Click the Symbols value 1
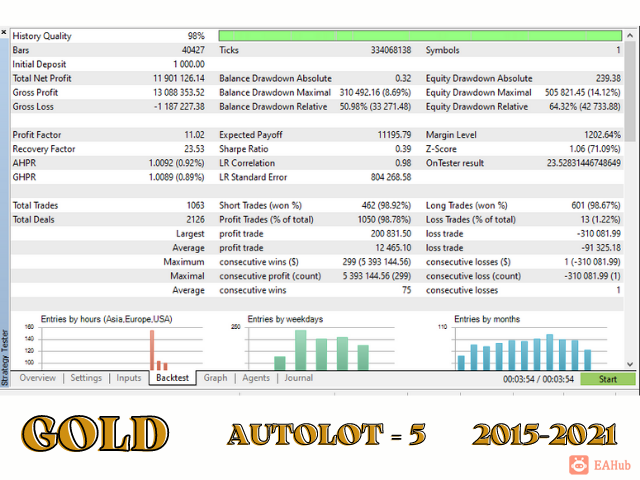 (618, 50)
